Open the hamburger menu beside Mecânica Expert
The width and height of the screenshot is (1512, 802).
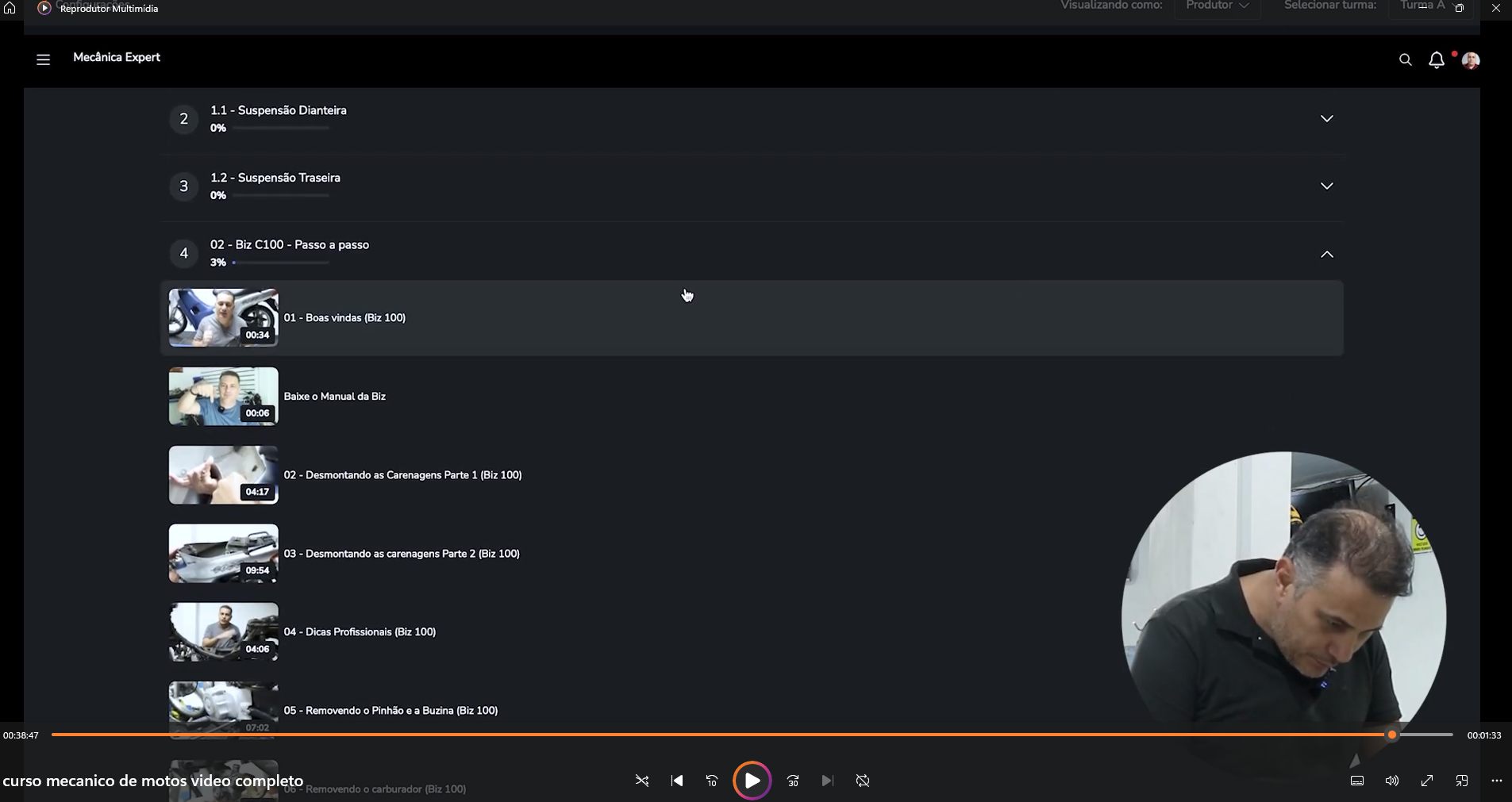pos(44,59)
